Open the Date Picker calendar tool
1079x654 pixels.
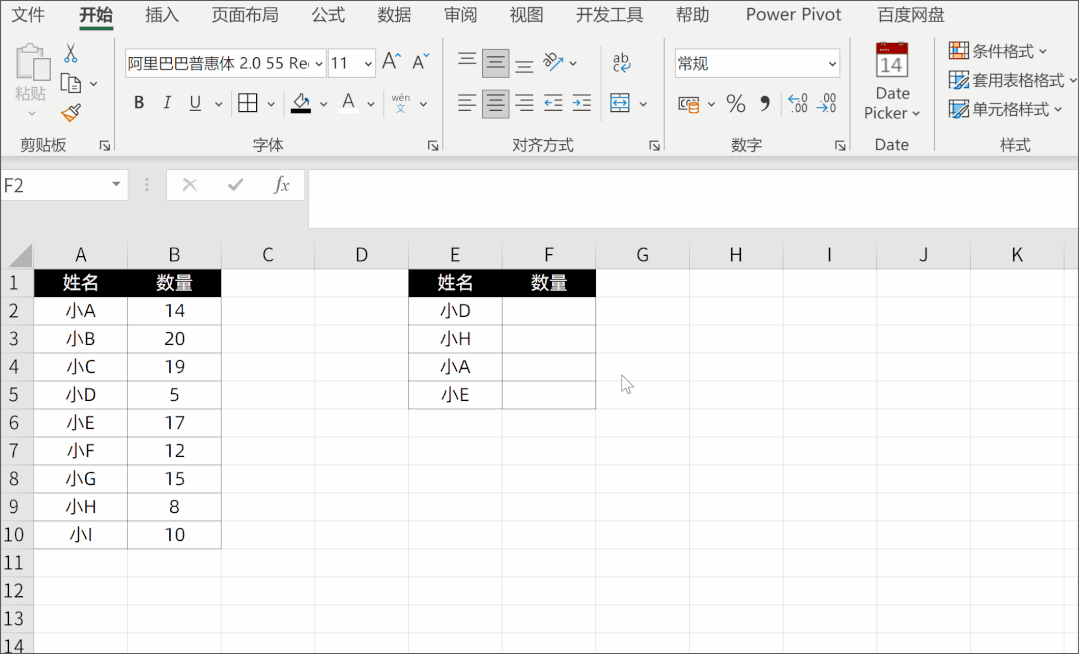pos(891,82)
